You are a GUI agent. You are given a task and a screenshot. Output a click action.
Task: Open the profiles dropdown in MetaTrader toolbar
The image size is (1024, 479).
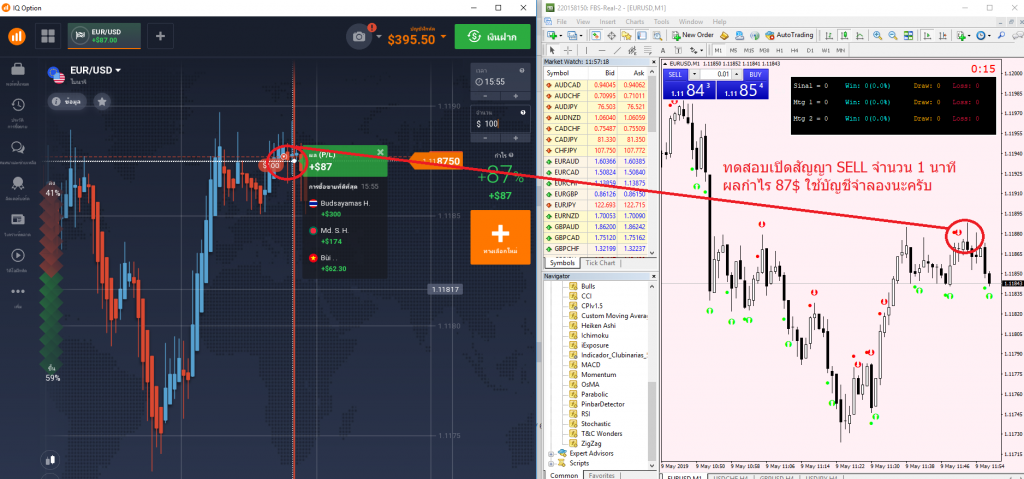click(581, 35)
